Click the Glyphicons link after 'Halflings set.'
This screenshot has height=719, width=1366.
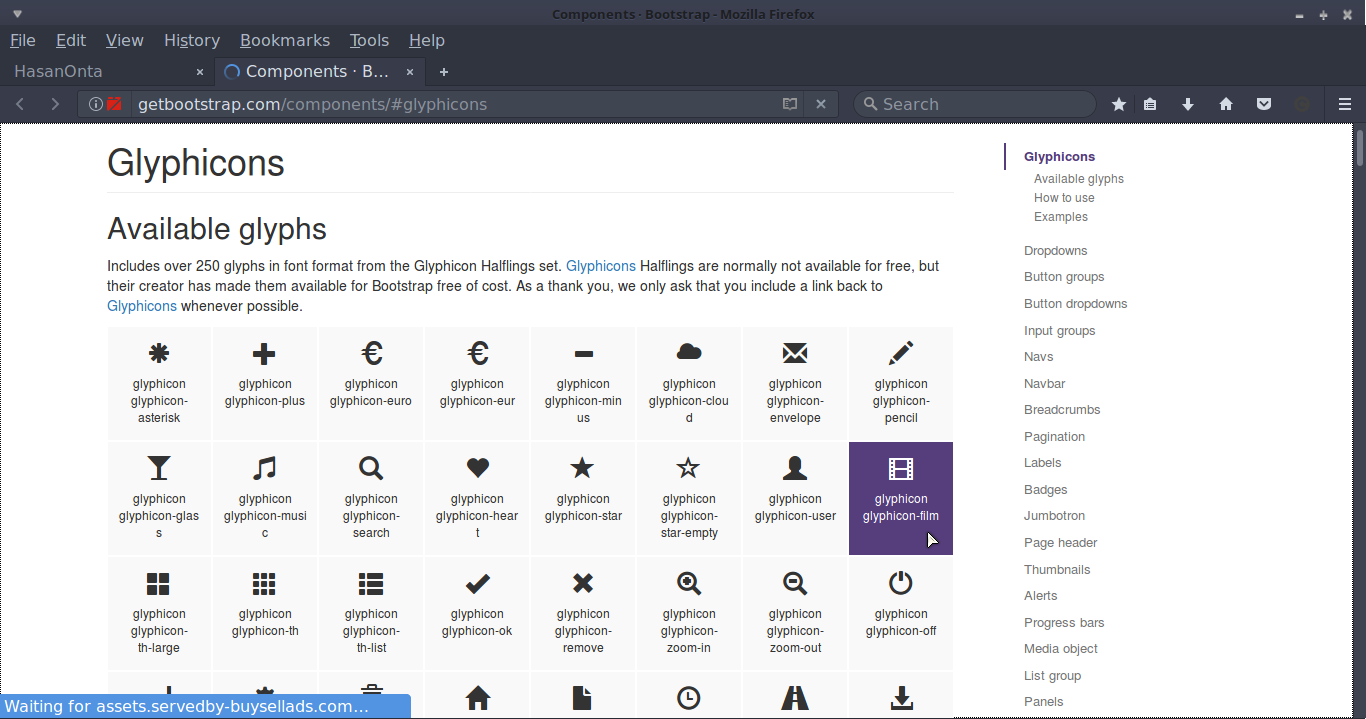tap(601, 266)
